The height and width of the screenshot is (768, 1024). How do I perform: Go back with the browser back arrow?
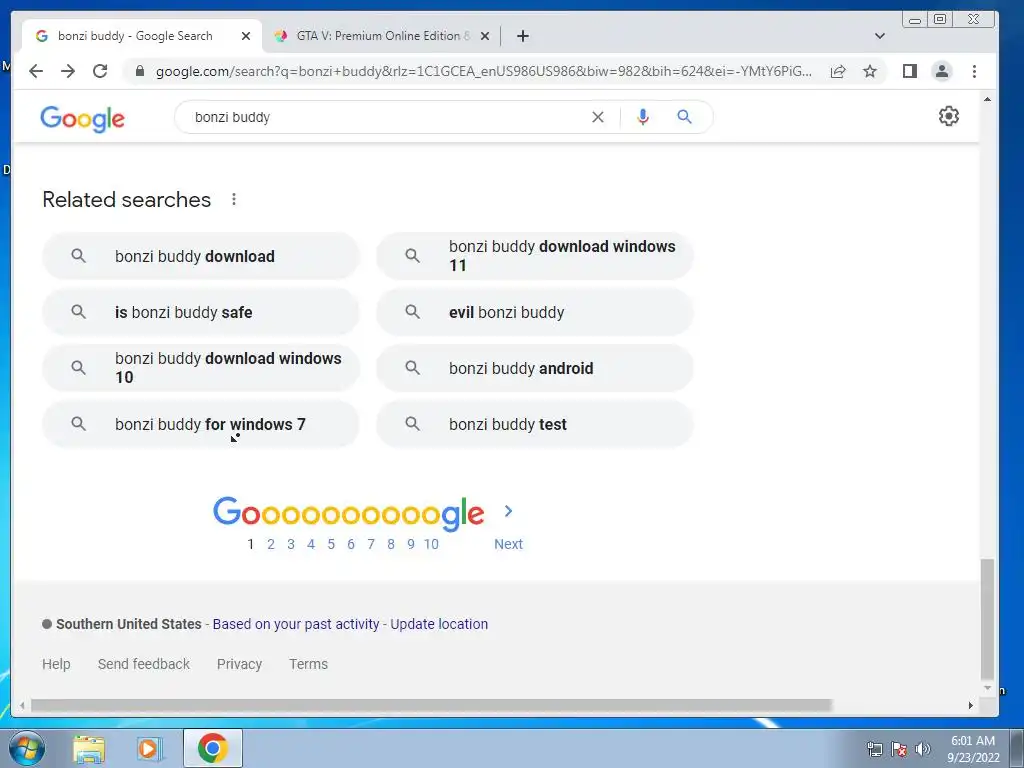click(x=36, y=71)
